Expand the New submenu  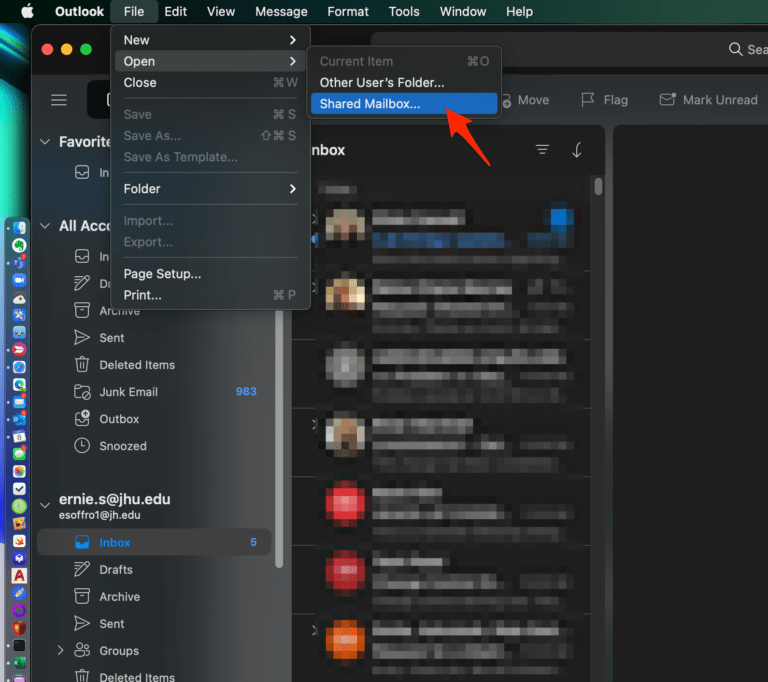pyautogui.click(x=210, y=40)
